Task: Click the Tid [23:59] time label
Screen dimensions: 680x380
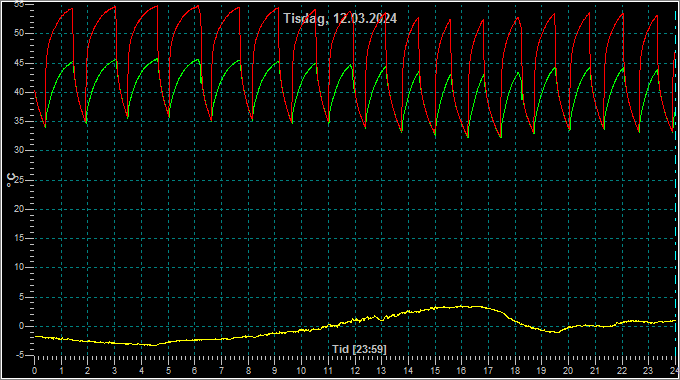Action: pos(359,349)
